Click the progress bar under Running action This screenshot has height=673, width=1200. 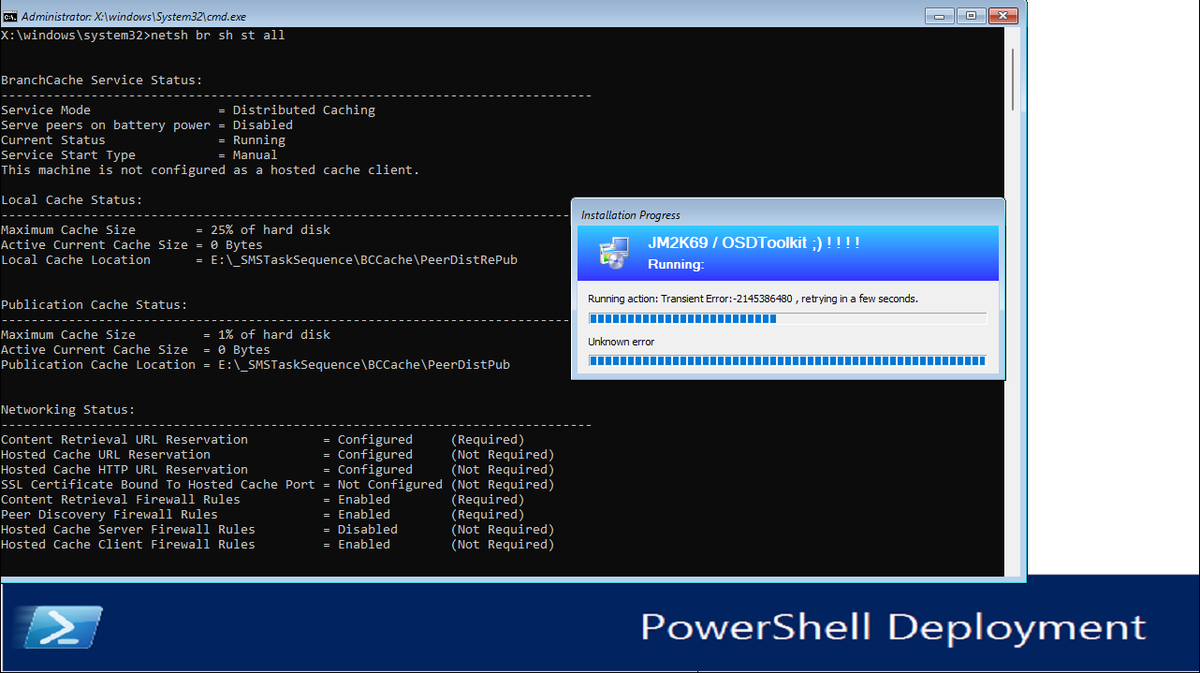788,318
